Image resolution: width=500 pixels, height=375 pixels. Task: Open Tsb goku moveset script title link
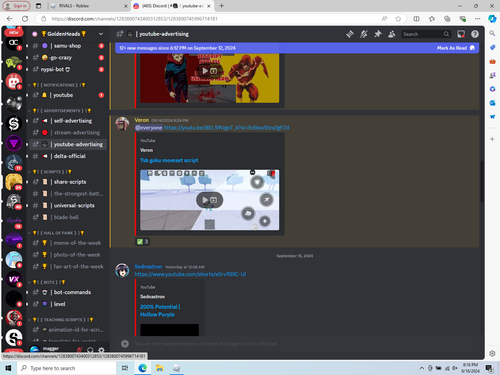click(169, 160)
